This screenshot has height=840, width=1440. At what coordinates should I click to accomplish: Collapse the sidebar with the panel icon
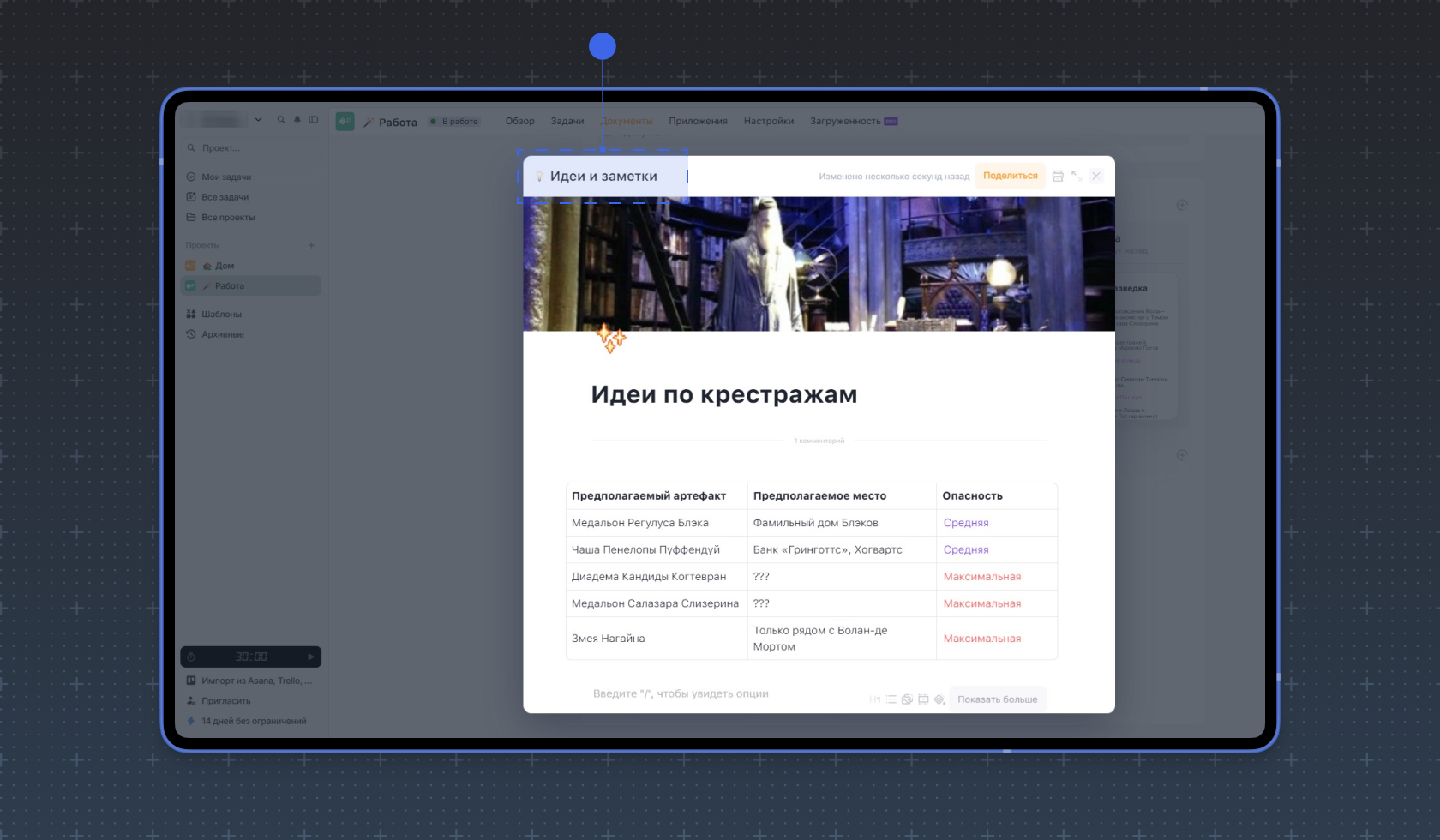pyautogui.click(x=313, y=120)
